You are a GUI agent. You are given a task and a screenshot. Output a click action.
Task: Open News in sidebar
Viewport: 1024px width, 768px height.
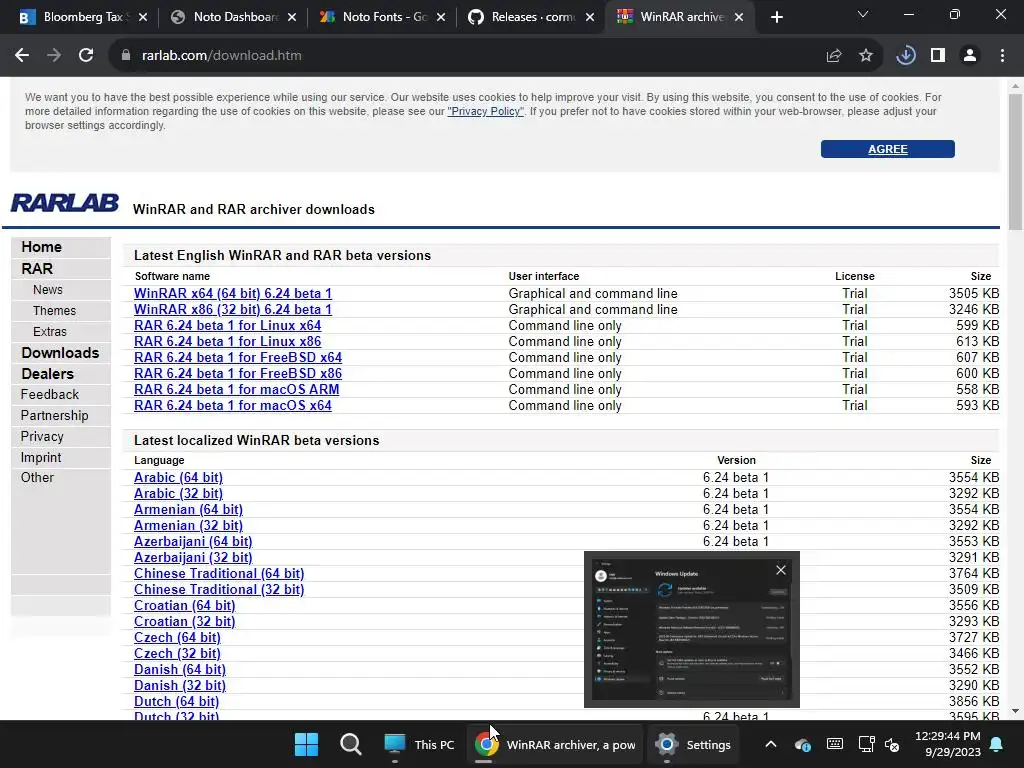tap(48, 289)
